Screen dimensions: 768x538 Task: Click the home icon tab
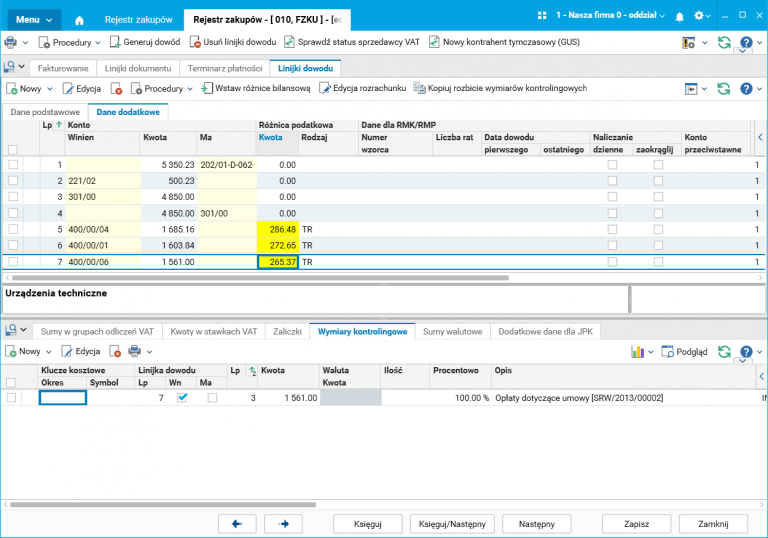click(80, 20)
